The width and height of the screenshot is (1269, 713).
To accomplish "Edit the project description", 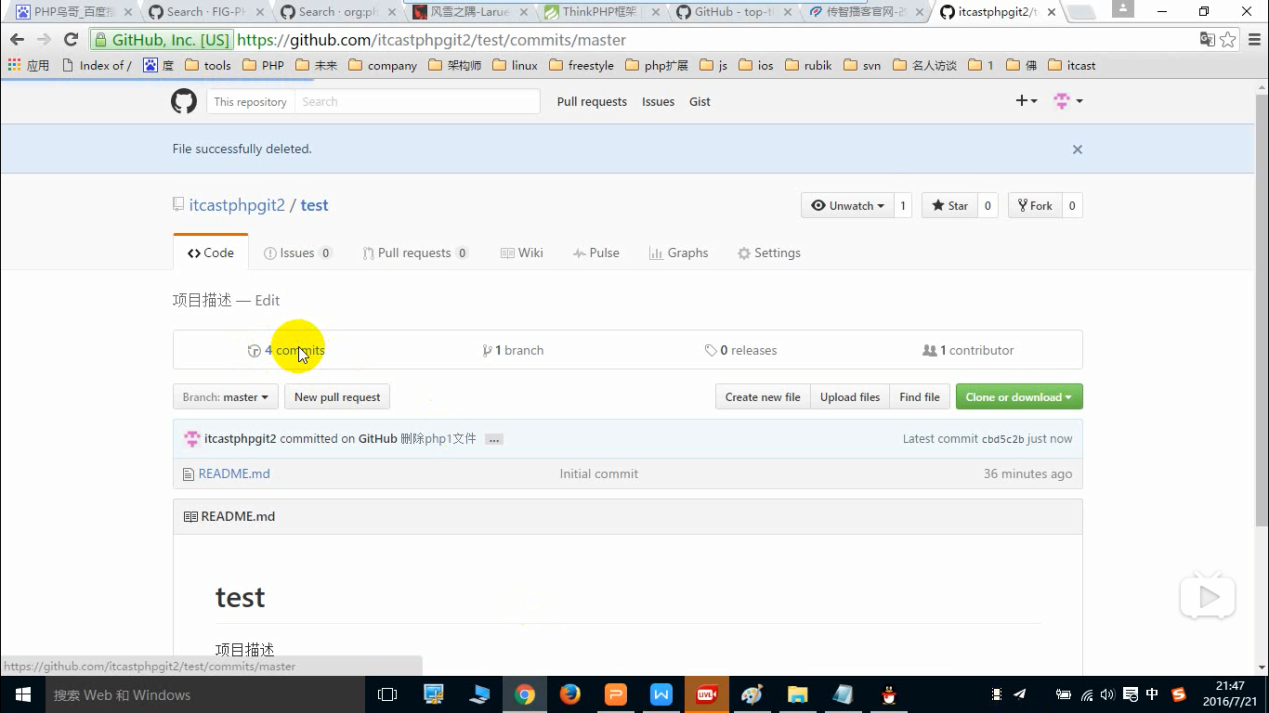I will pyautogui.click(x=267, y=300).
